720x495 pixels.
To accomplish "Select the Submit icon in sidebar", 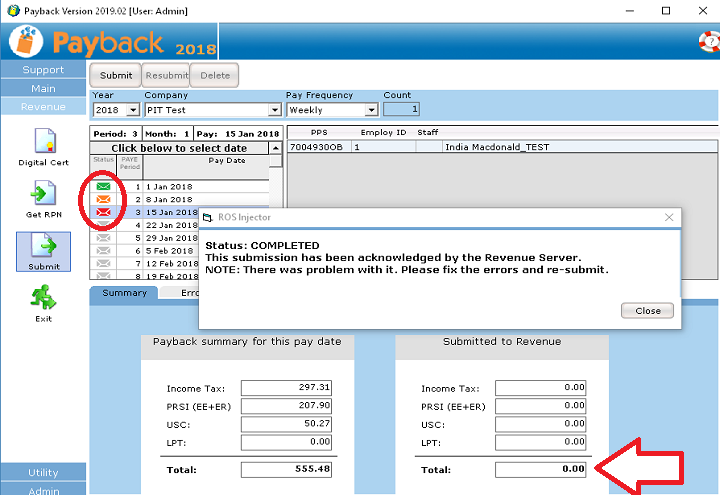I will pyautogui.click(x=43, y=246).
